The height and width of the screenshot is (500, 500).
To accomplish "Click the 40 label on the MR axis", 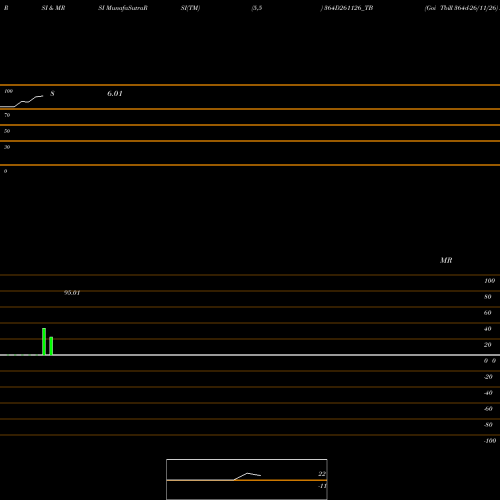I will click(x=488, y=329).
